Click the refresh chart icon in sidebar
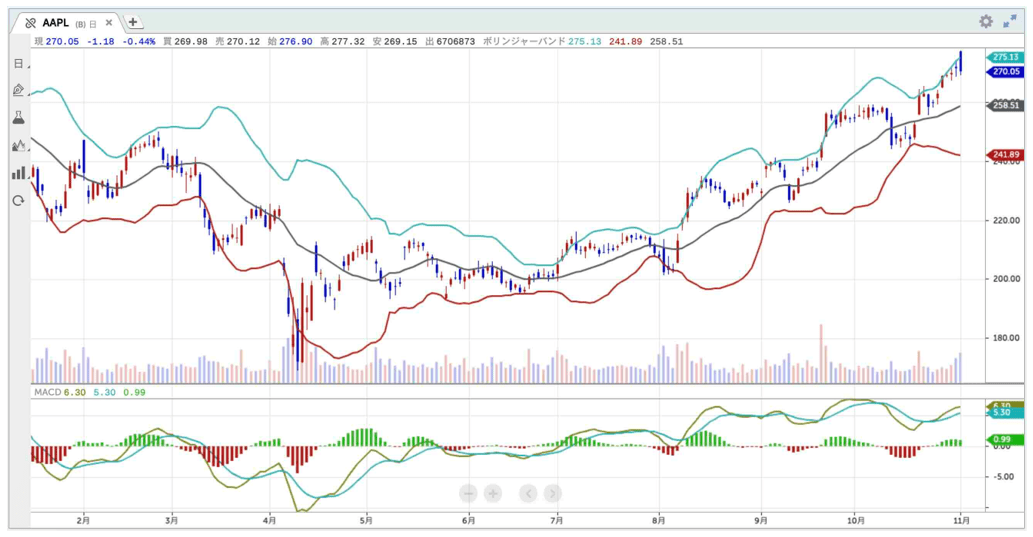This screenshot has width=1033, height=537. [18, 201]
